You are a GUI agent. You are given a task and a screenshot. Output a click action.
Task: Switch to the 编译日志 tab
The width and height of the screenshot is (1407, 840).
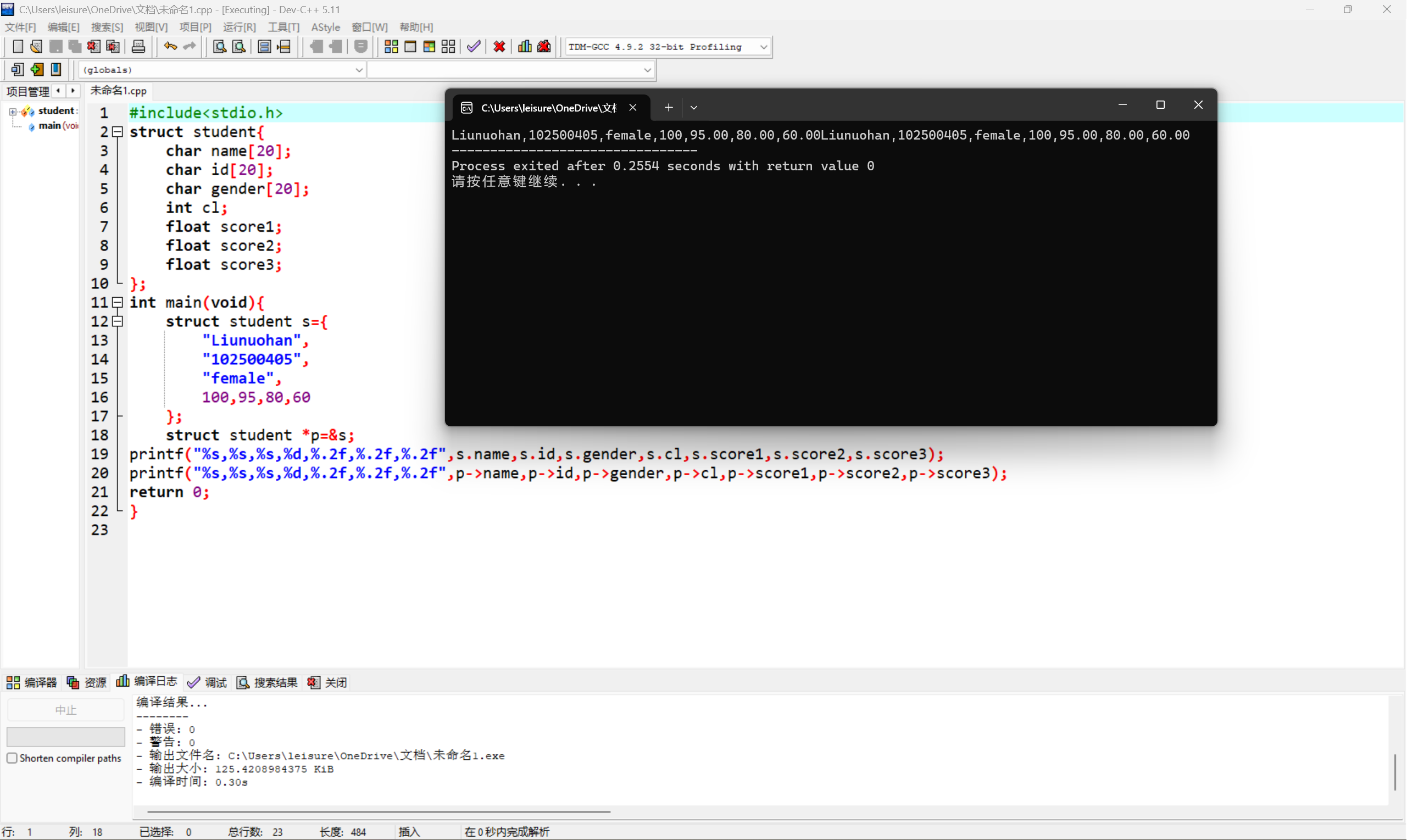(x=154, y=682)
